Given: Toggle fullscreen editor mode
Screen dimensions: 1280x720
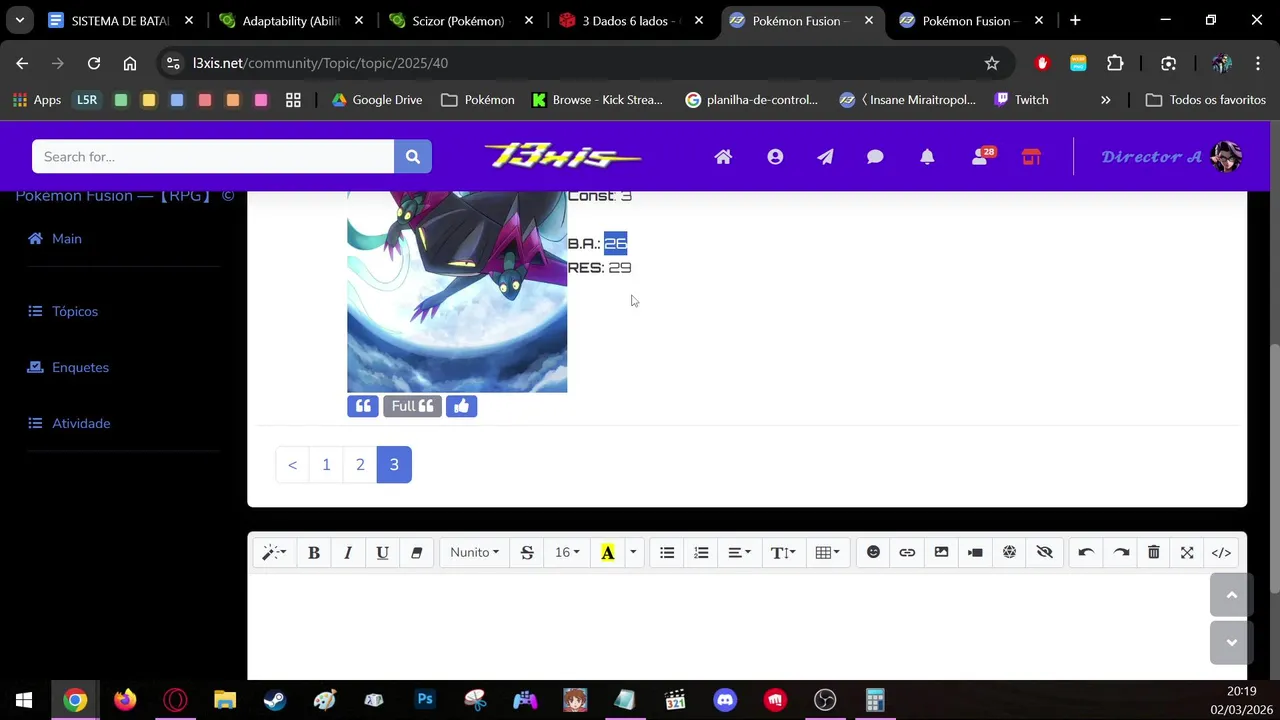Looking at the screenshot, I should (1187, 552).
